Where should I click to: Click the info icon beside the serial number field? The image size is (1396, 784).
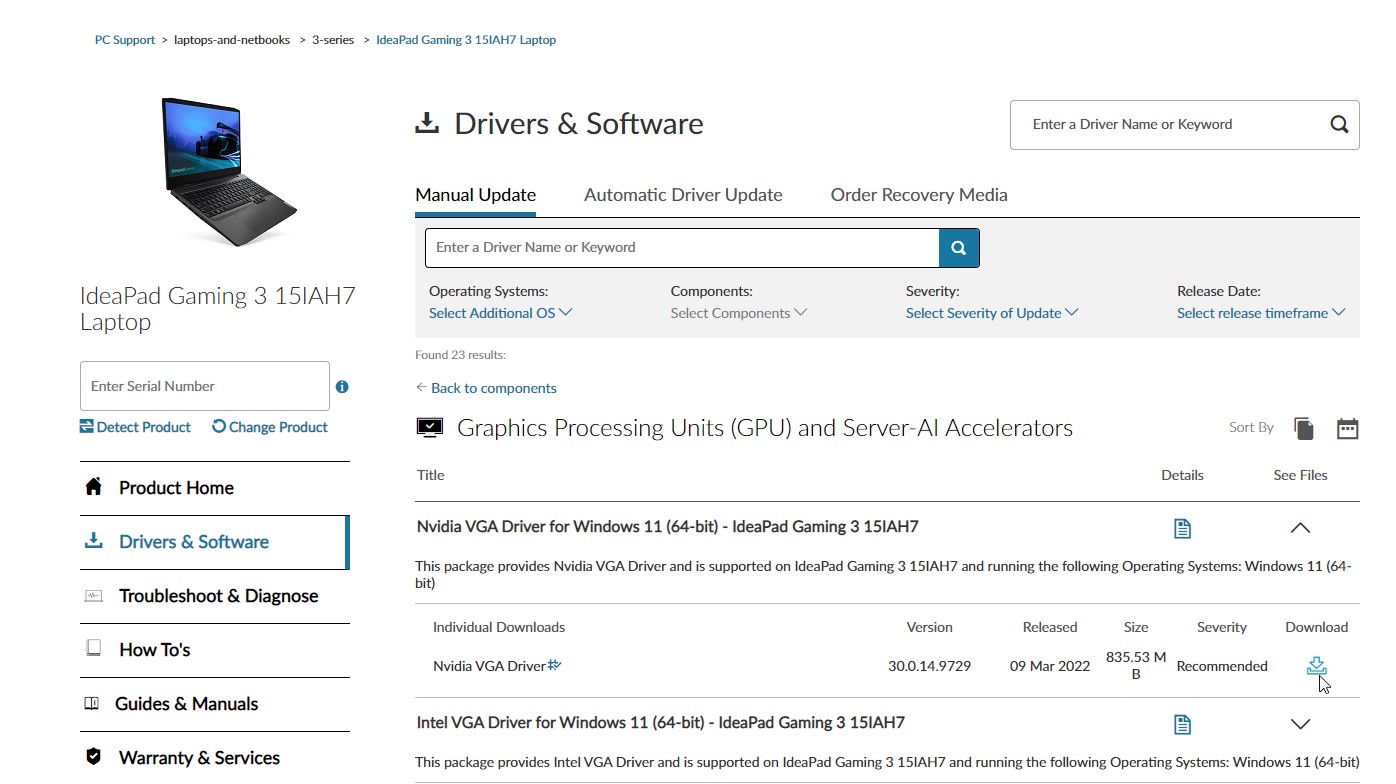[x=341, y=386]
